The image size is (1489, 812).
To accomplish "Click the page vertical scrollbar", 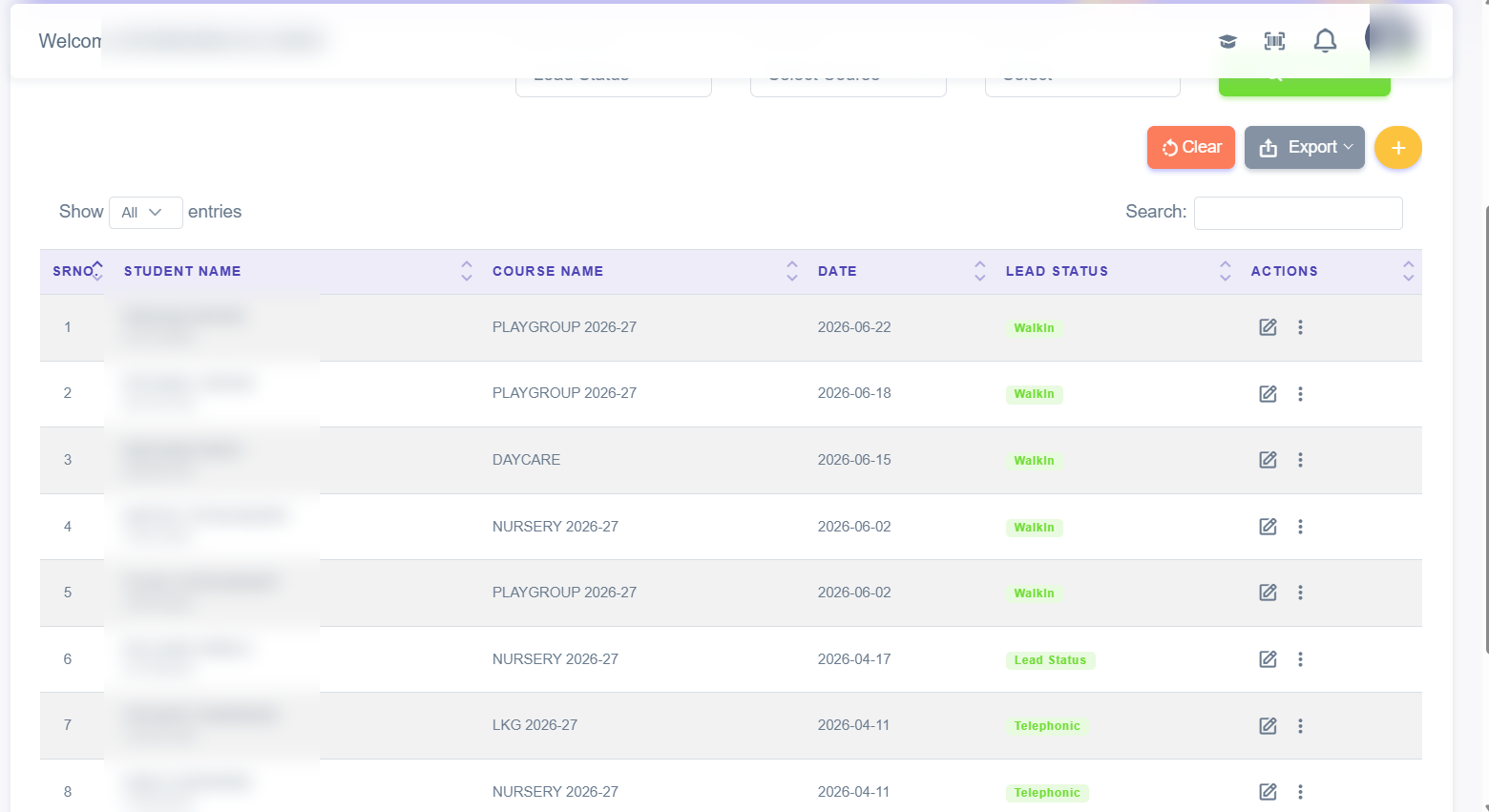I will pyautogui.click(x=1486, y=429).
